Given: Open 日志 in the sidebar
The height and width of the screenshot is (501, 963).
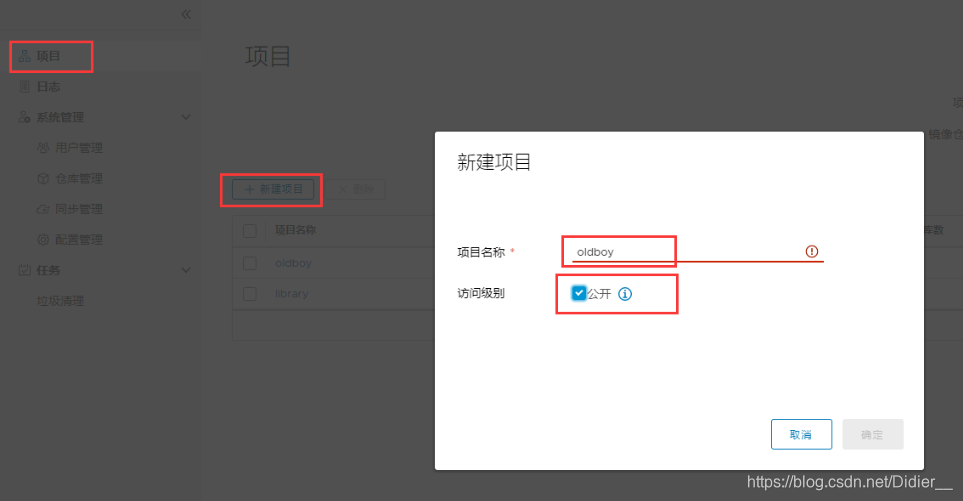Looking at the screenshot, I should coord(48,87).
